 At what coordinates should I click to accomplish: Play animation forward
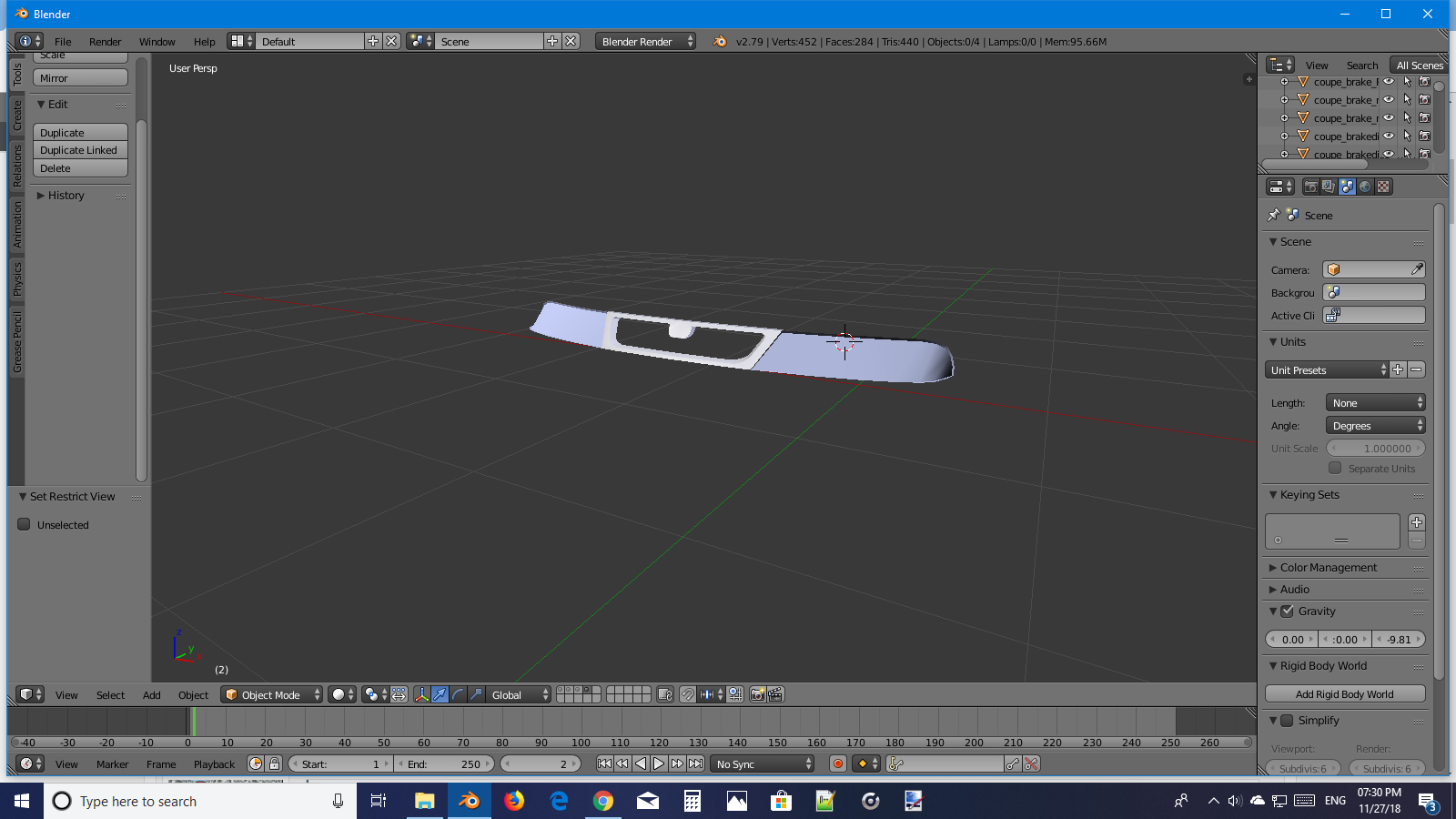click(x=659, y=763)
